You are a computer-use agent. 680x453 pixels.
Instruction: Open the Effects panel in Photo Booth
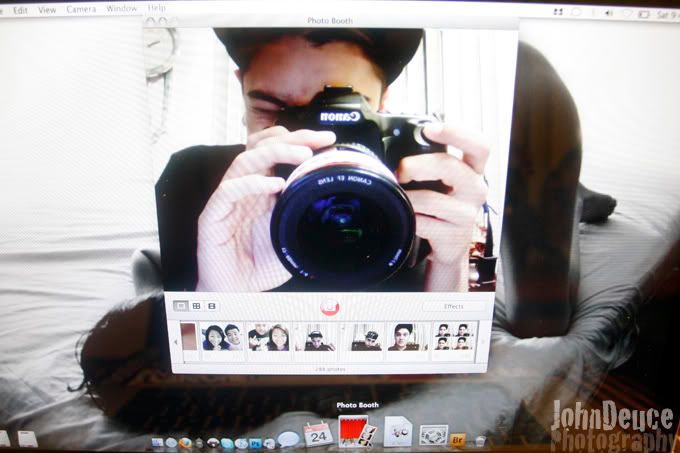click(x=454, y=306)
